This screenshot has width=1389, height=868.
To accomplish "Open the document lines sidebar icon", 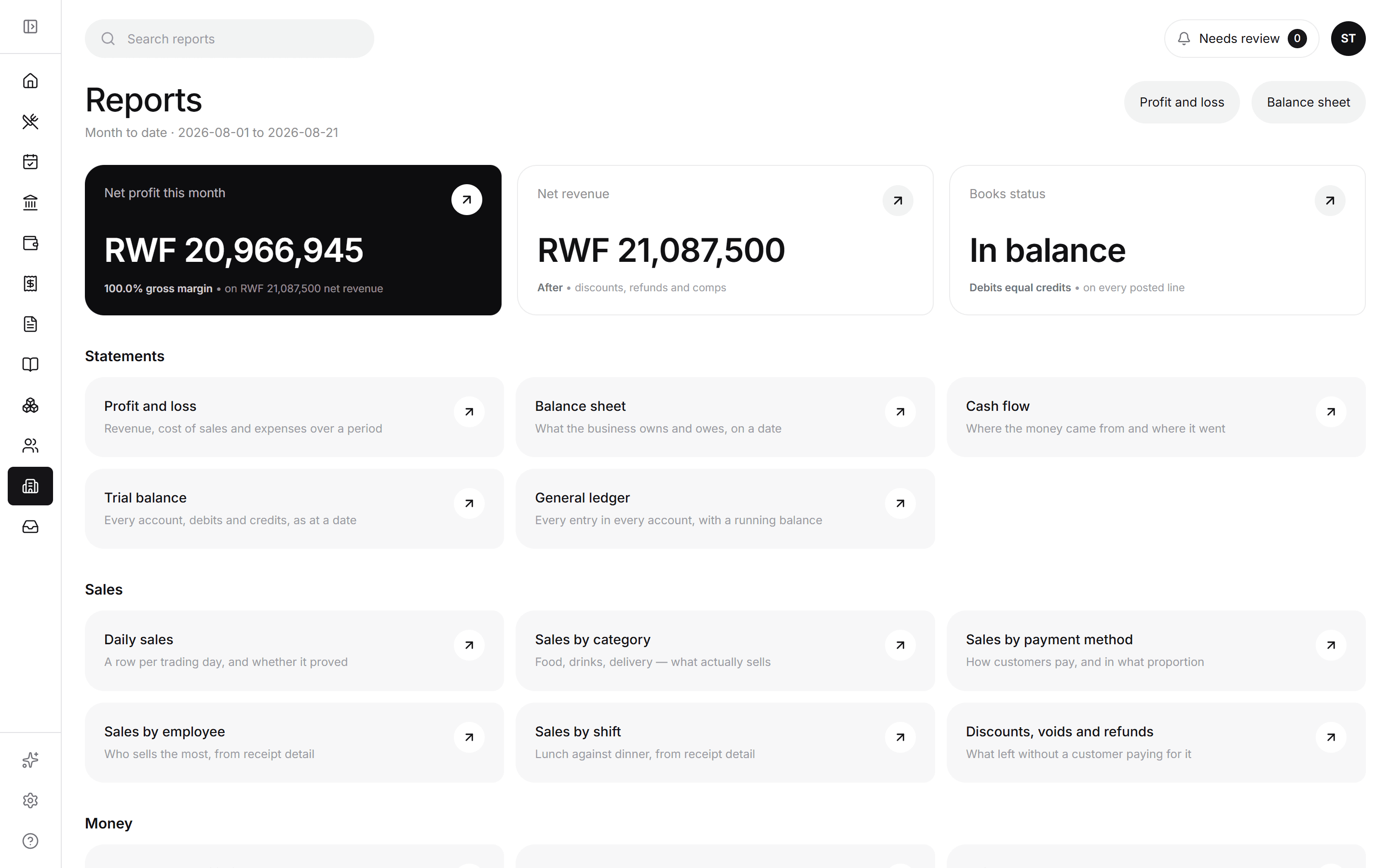I will (30, 324).
